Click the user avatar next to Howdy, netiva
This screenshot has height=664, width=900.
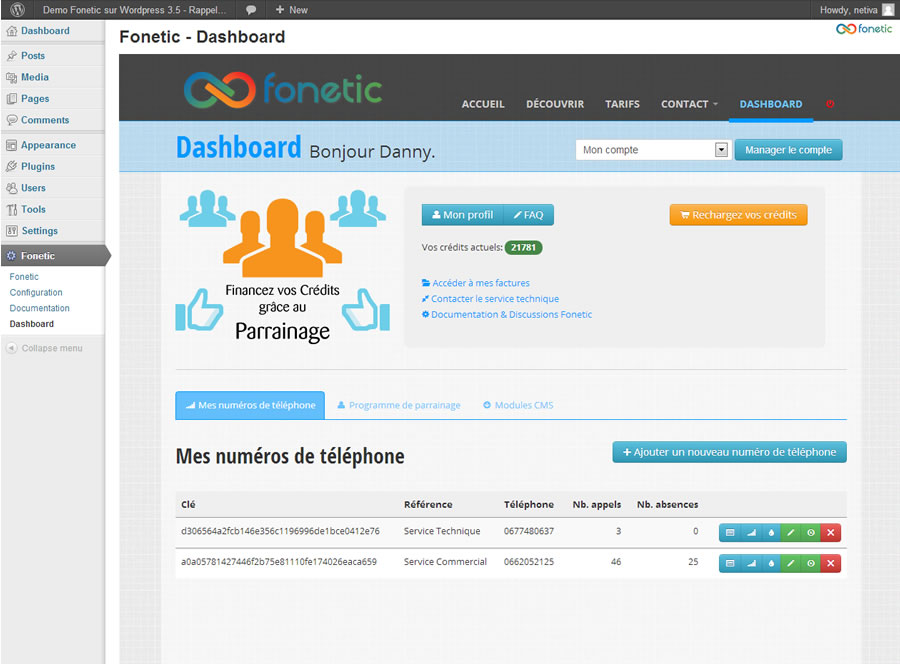tap(887, 10)
